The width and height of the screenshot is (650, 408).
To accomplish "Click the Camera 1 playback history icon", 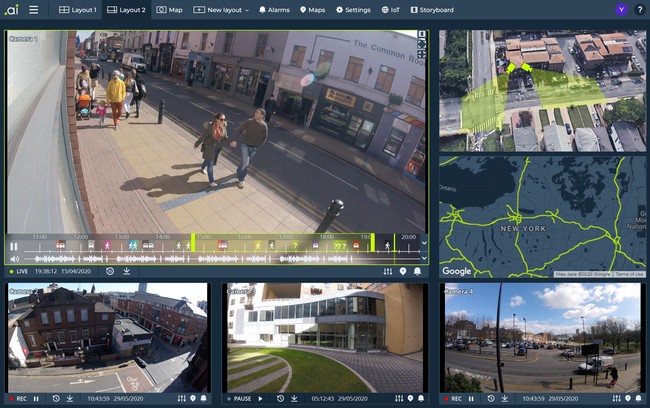I will [x=109, y=271].
